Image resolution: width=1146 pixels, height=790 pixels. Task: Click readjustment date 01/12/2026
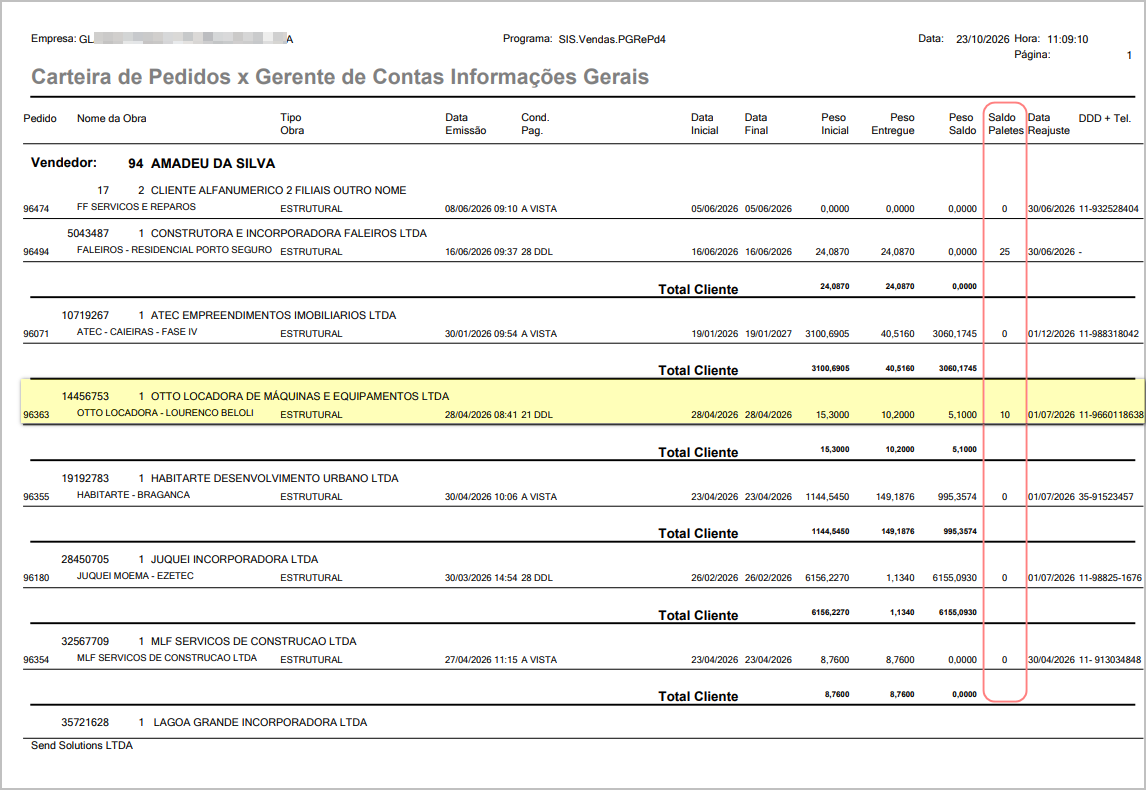pyautogui.click(x=1051, y=334)
